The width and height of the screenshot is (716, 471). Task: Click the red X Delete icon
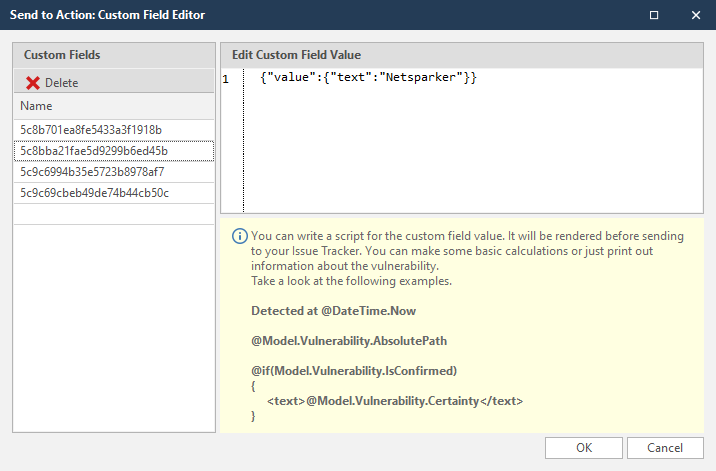pyautogui.click(x=33, y=83)
